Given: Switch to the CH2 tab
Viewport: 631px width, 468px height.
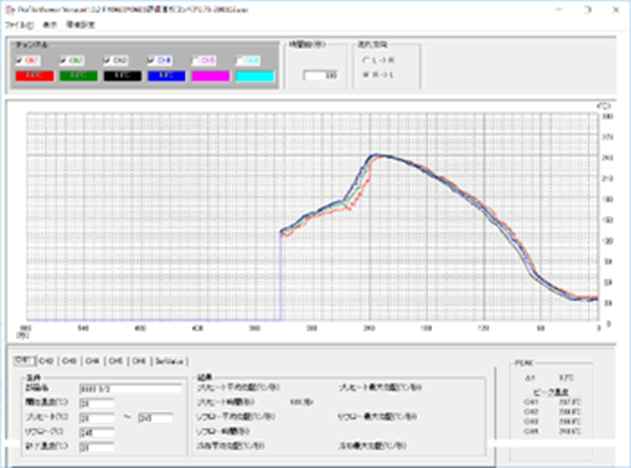Looking at the screenshot, I should 46,361.
